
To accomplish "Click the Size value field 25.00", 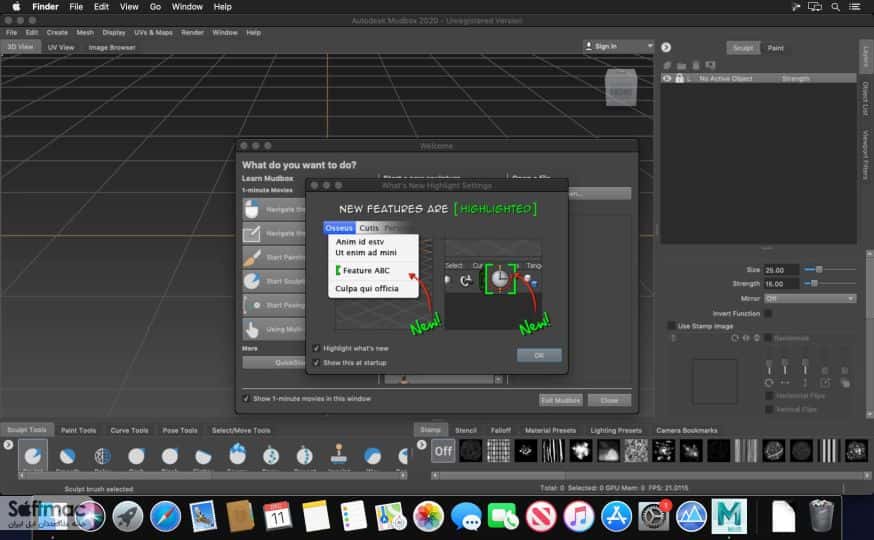I will 781,270.
